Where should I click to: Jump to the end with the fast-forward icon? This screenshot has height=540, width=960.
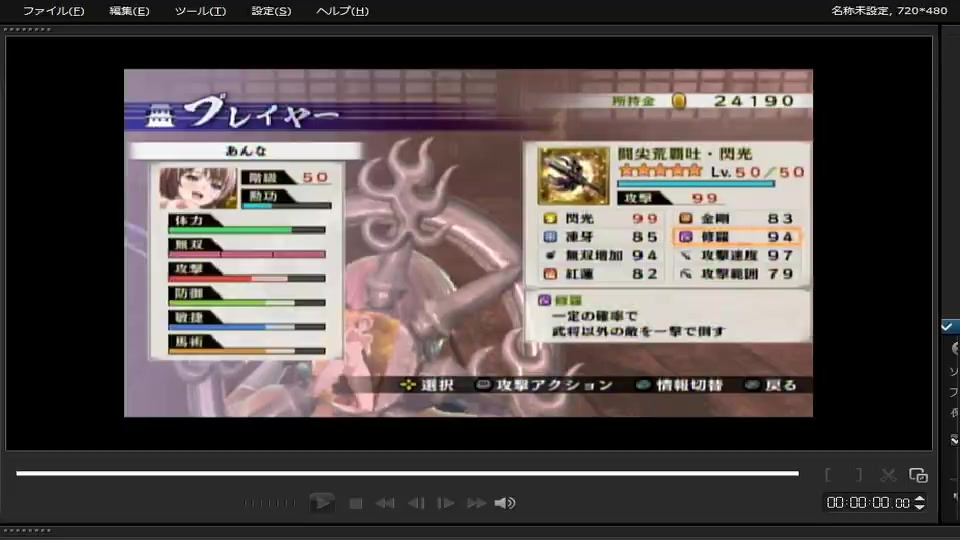pos(476,503)
